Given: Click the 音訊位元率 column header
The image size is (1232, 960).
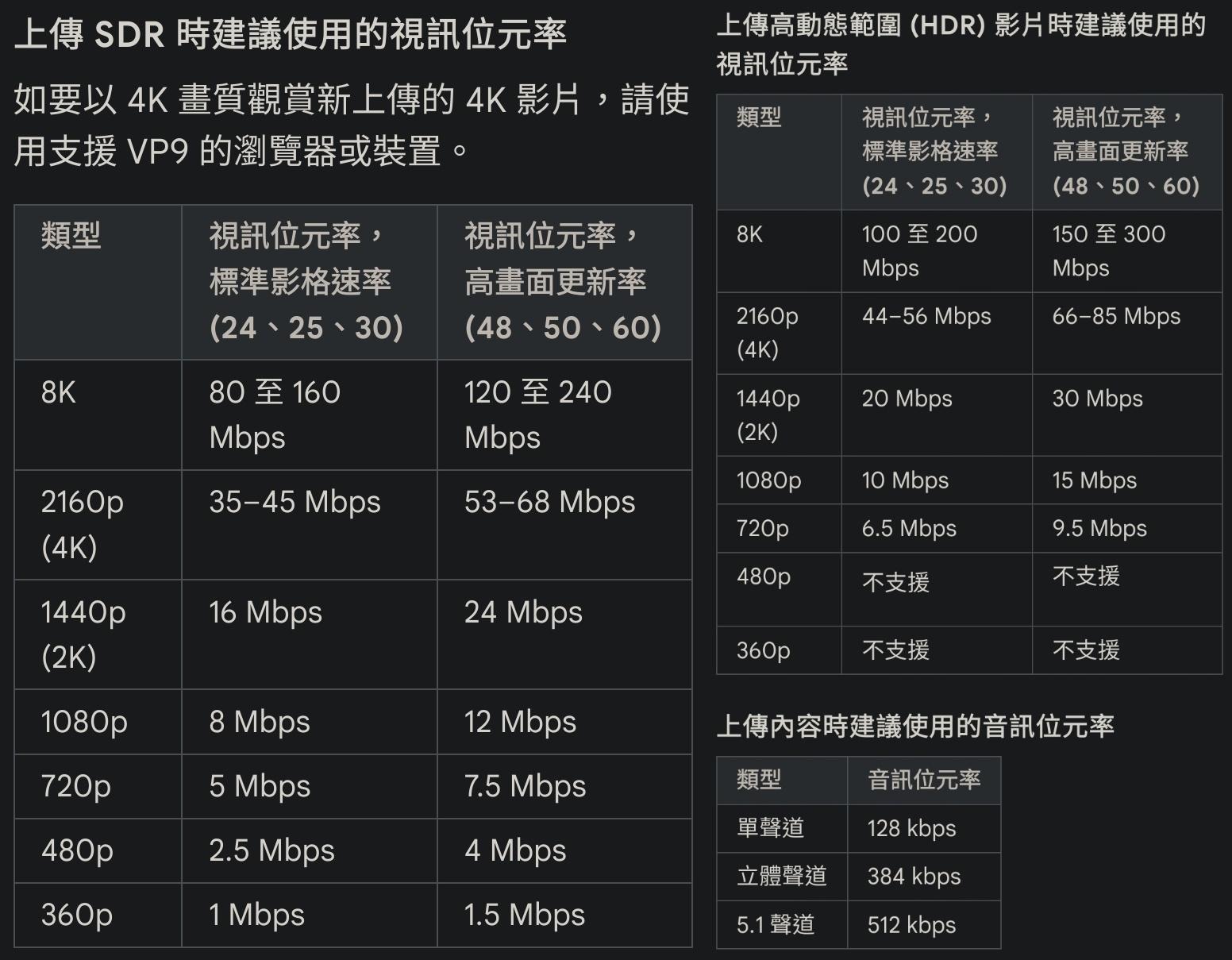Looking at the screenshot, I should tap(924, 781).
